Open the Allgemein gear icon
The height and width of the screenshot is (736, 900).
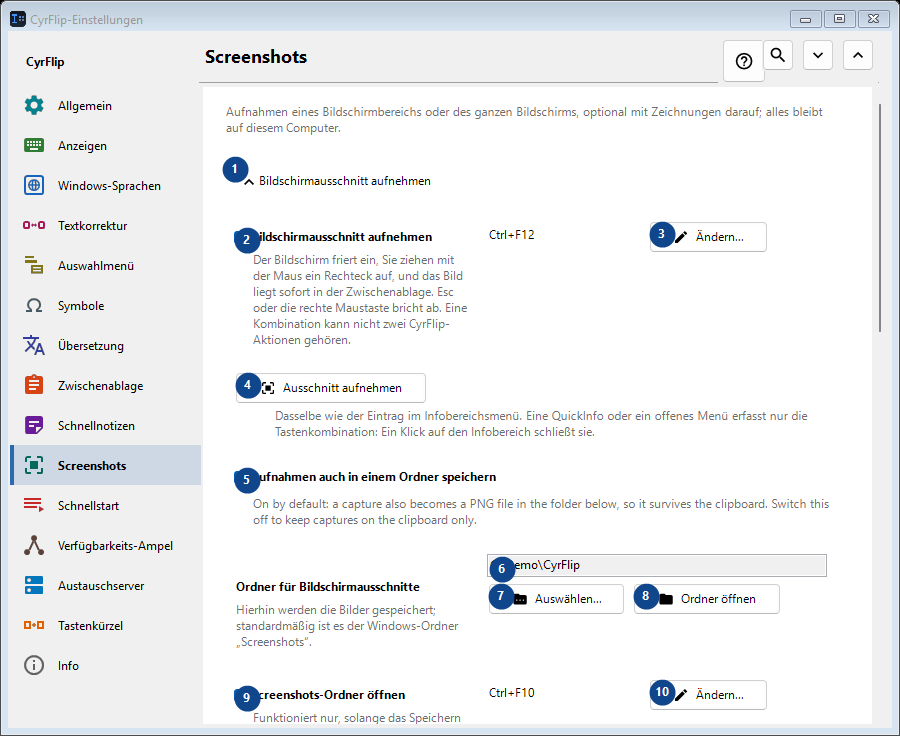pos(34,106)
